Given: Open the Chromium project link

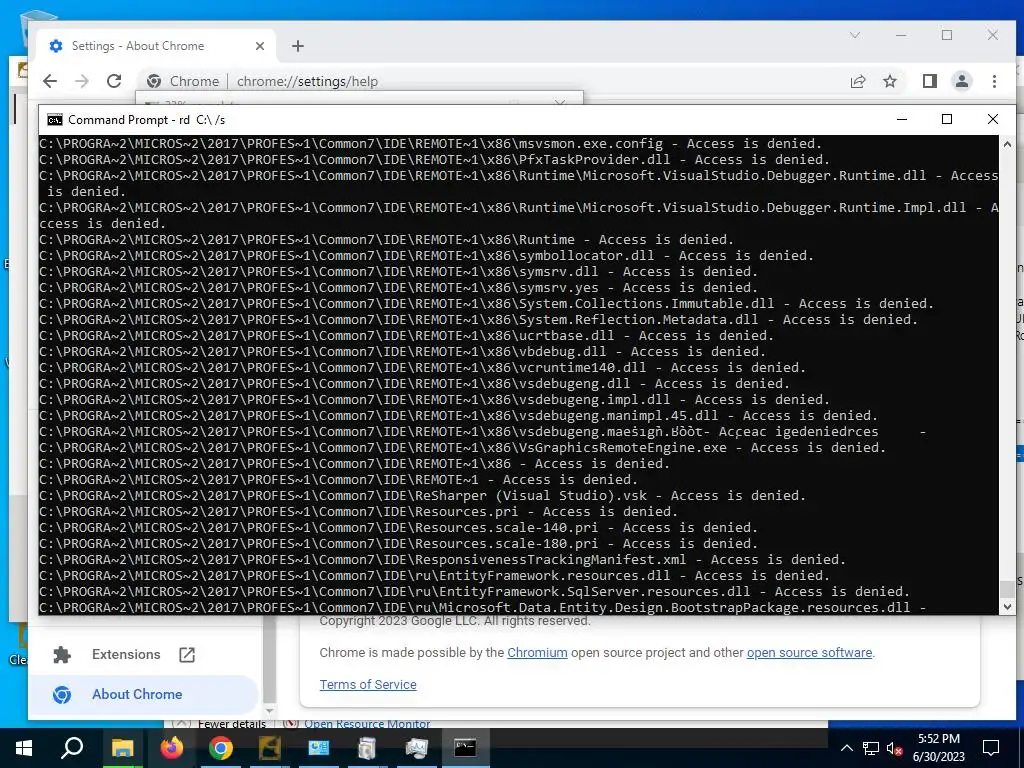Looking at the screenshot, I should pyautogui.click(x=537, y=652).
